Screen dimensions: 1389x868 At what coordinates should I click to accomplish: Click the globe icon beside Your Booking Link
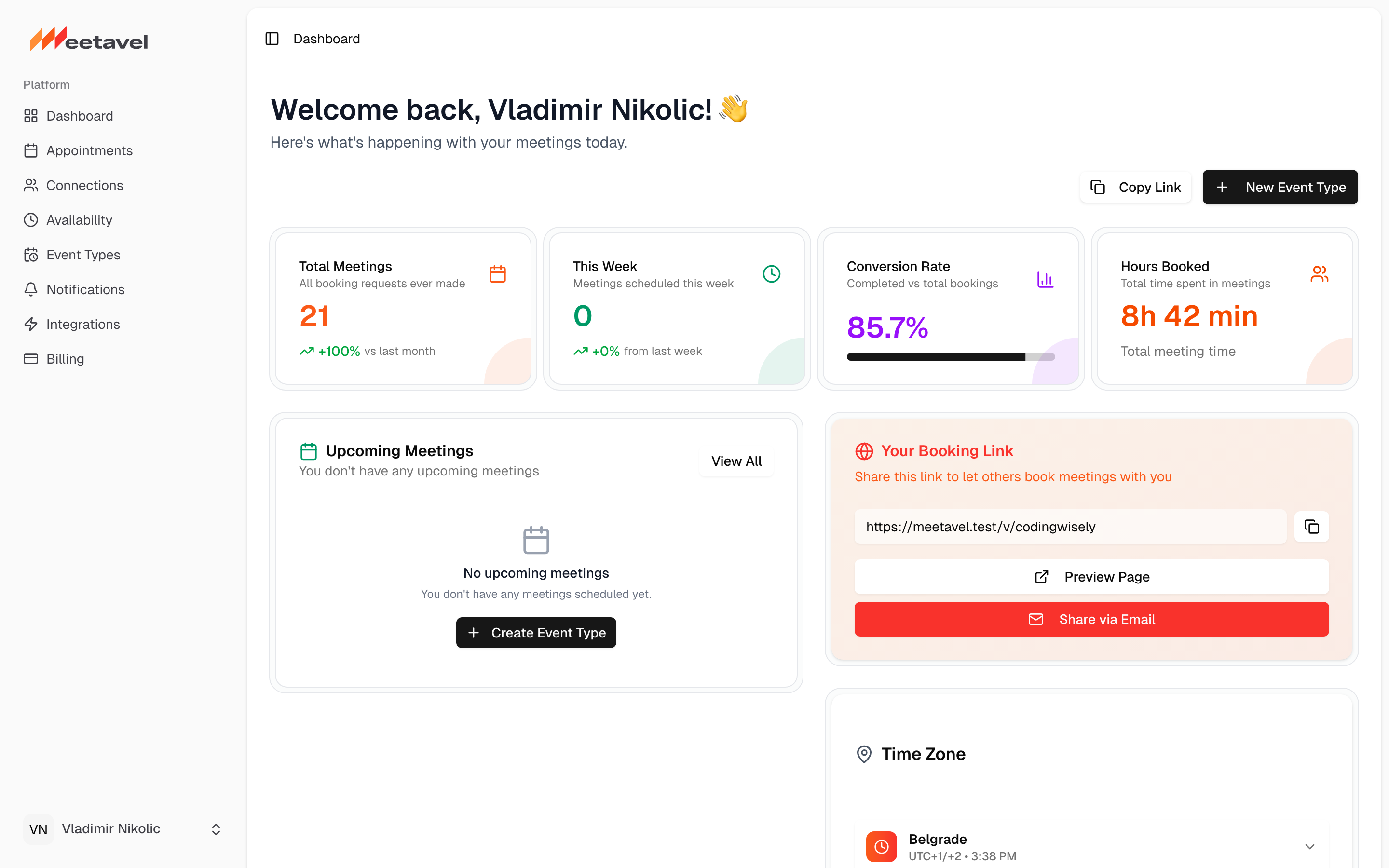click(864, 451)
